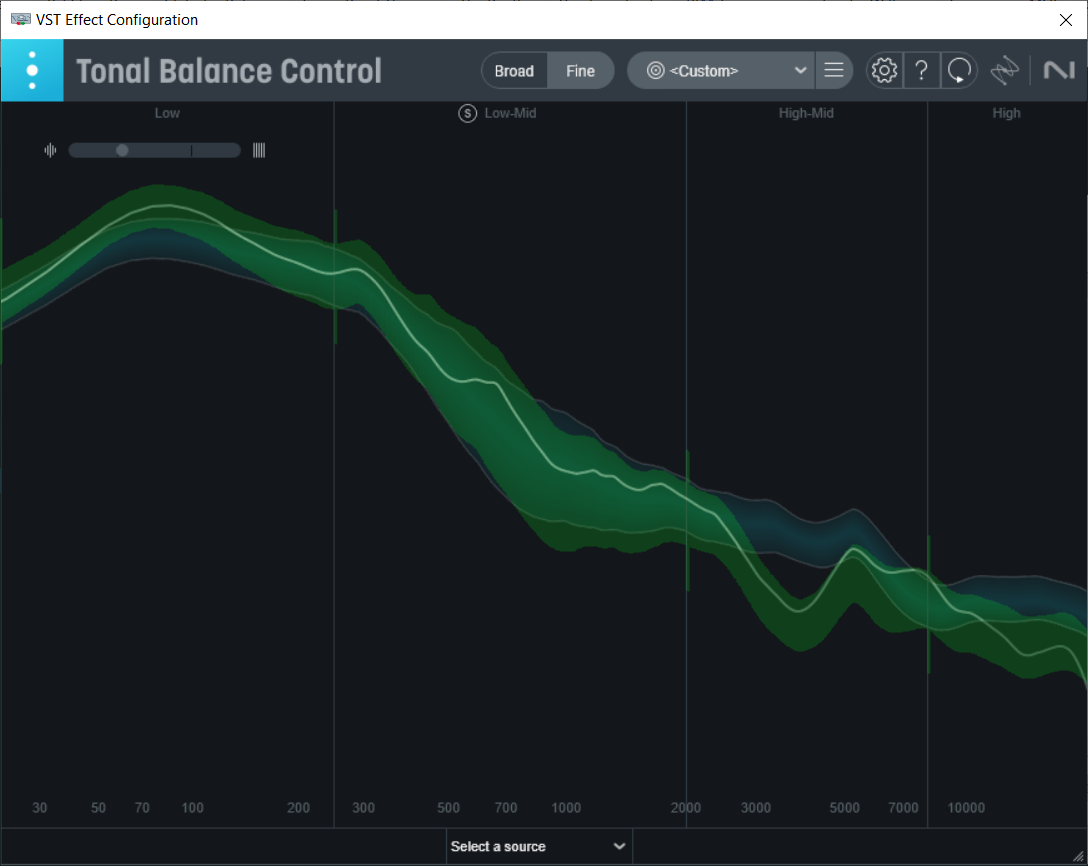Click the crossed-out bypass icon

pos(1004,70)
